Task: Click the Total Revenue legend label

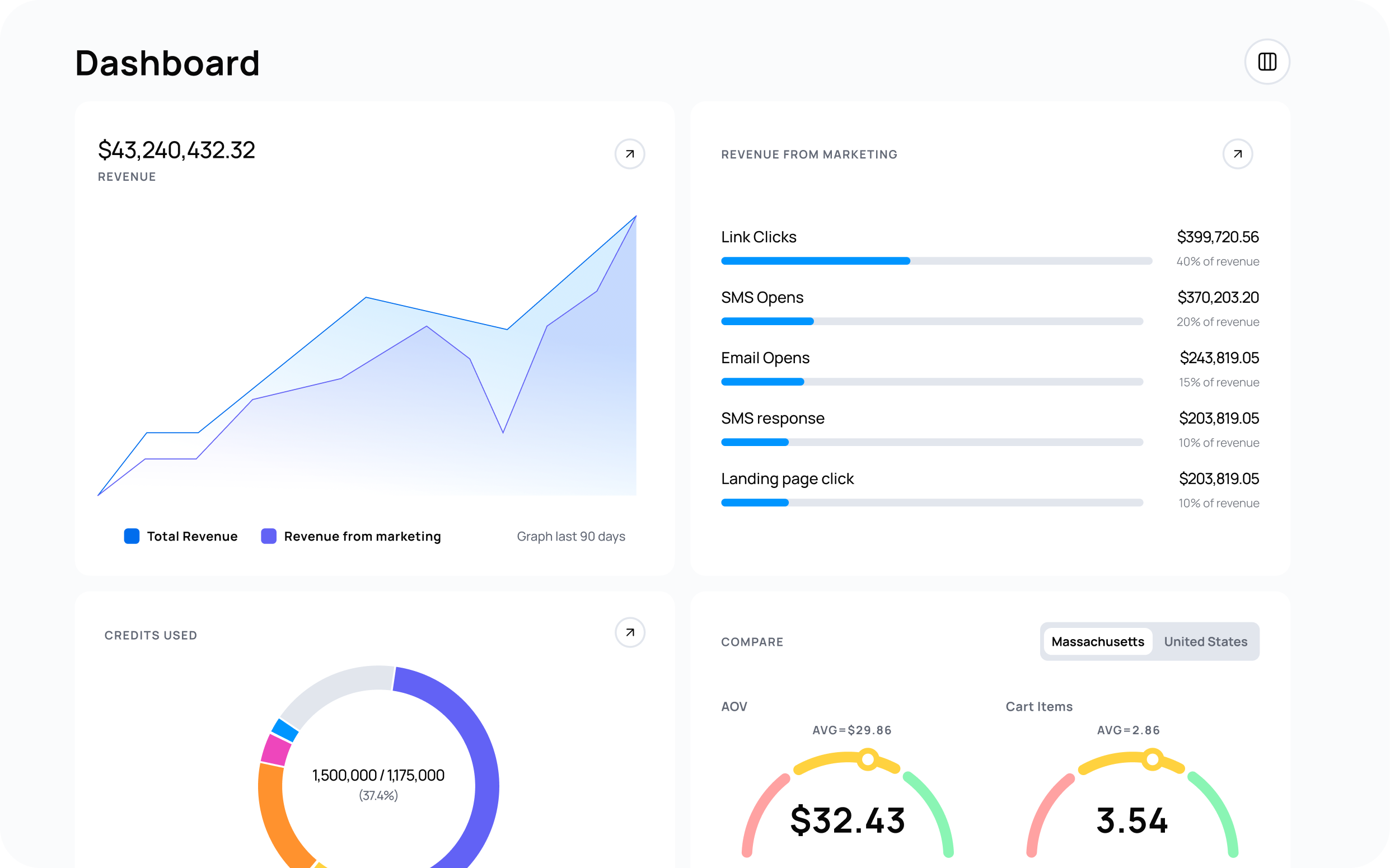Action: (x=192, y=536)
